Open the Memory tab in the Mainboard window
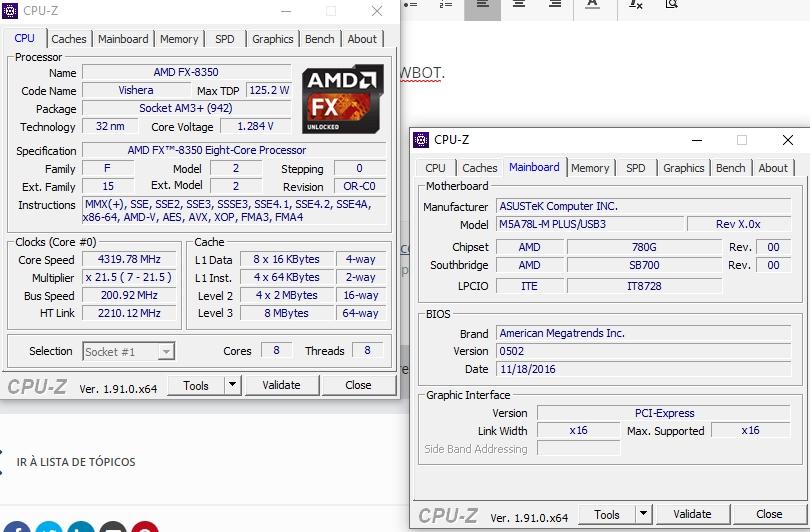 [x=590, y=168]
